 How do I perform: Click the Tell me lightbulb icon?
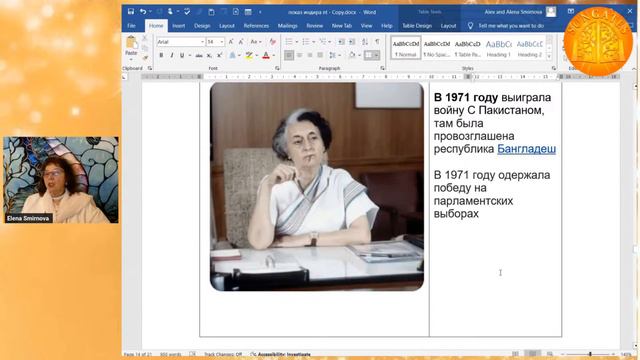tap(470, 26)
